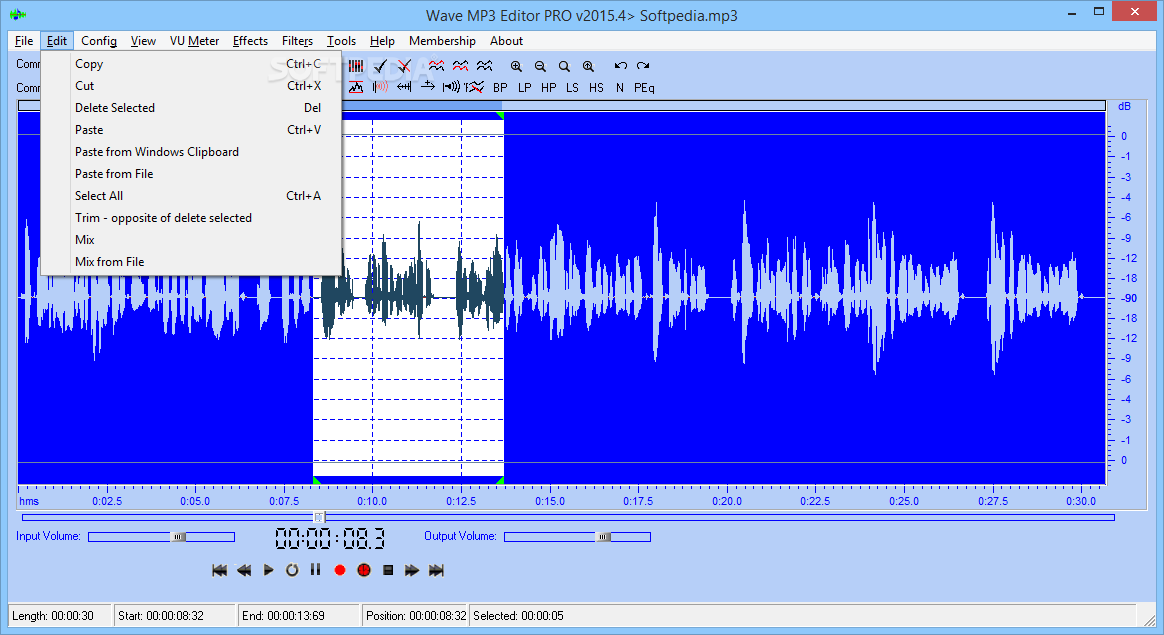
Task: Apply the N notch filter button
Action: 620,88
